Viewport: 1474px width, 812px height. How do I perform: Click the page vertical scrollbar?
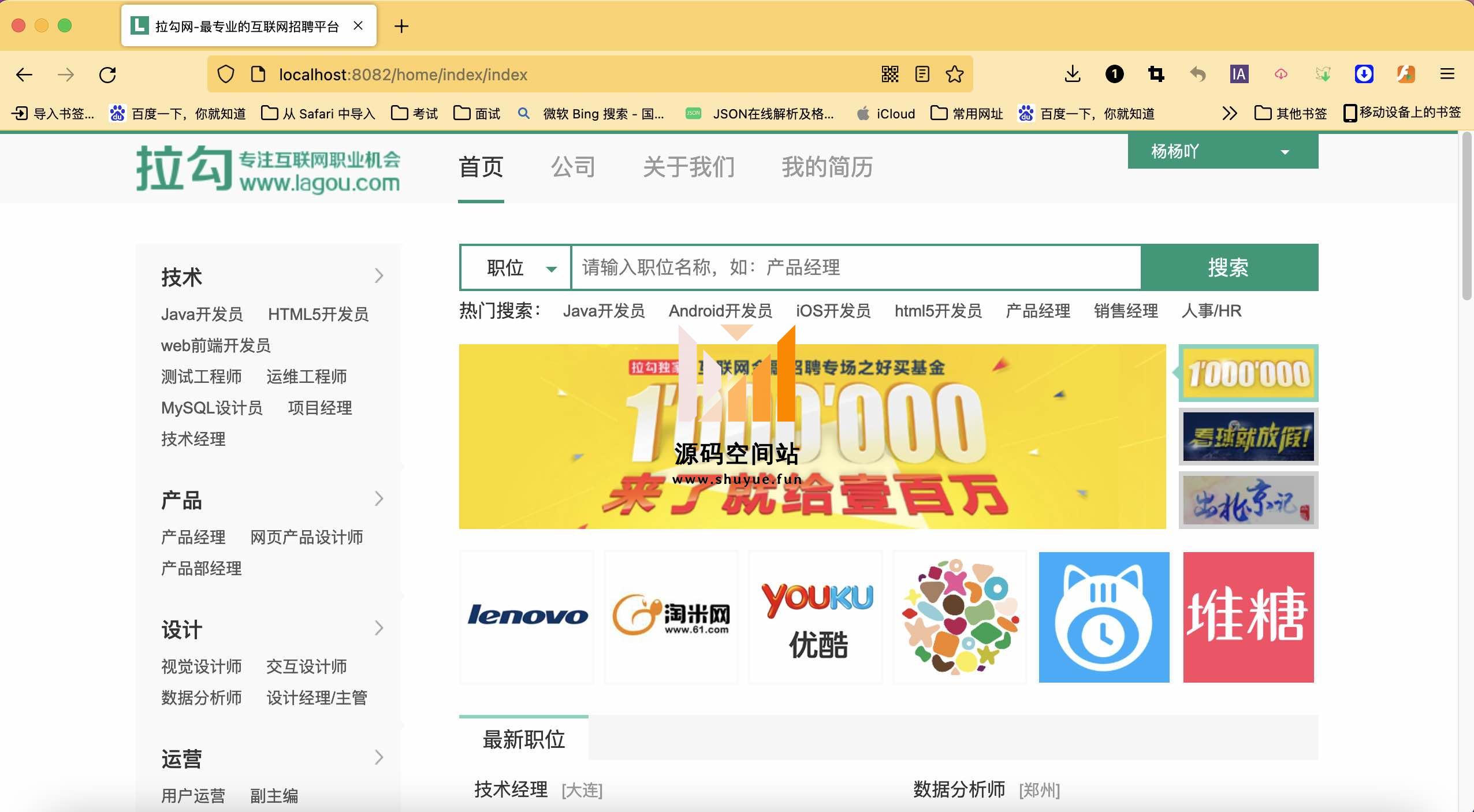[1466, 217]
